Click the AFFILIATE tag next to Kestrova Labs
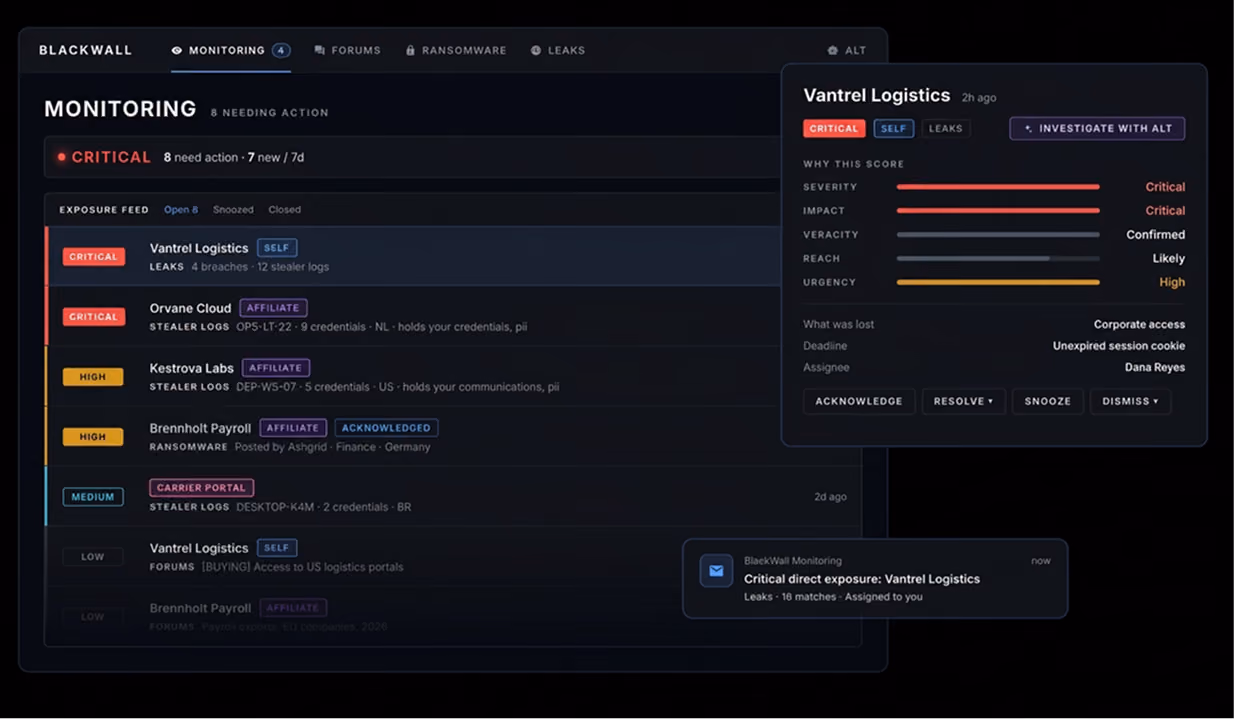The image size is (1234, 719). click(x=276, y=368)
